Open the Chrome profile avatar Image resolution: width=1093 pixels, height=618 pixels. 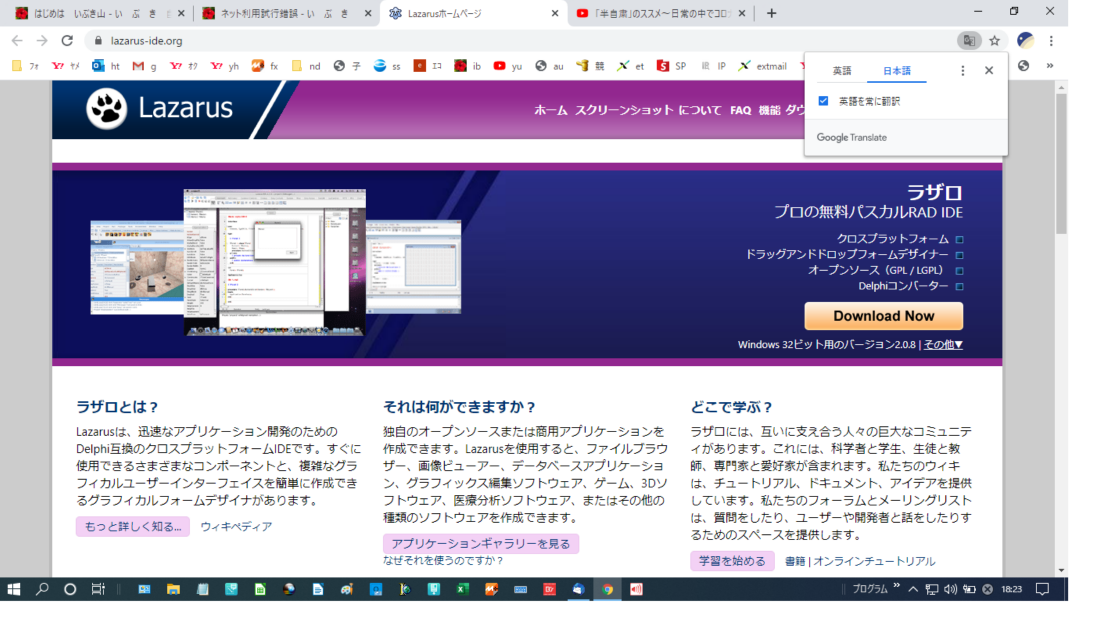tap(1025, 40)
